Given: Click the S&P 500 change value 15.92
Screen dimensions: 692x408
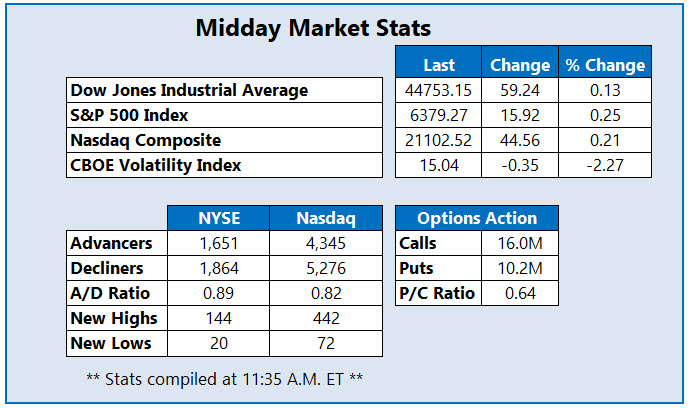Looking at the screenshot, I should (522, 115).
